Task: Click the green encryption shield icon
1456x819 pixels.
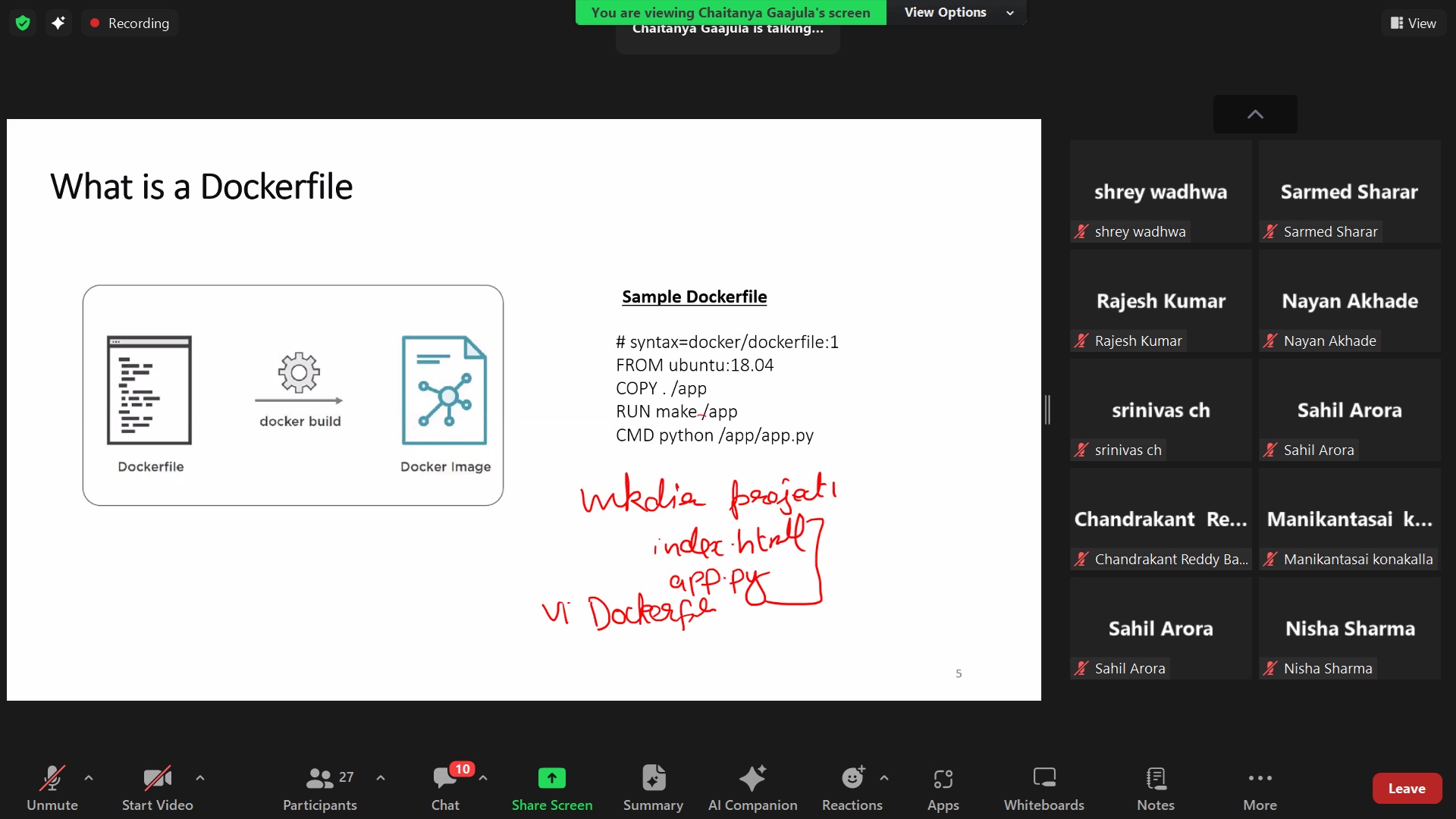Action: click(x=23, y=23)
